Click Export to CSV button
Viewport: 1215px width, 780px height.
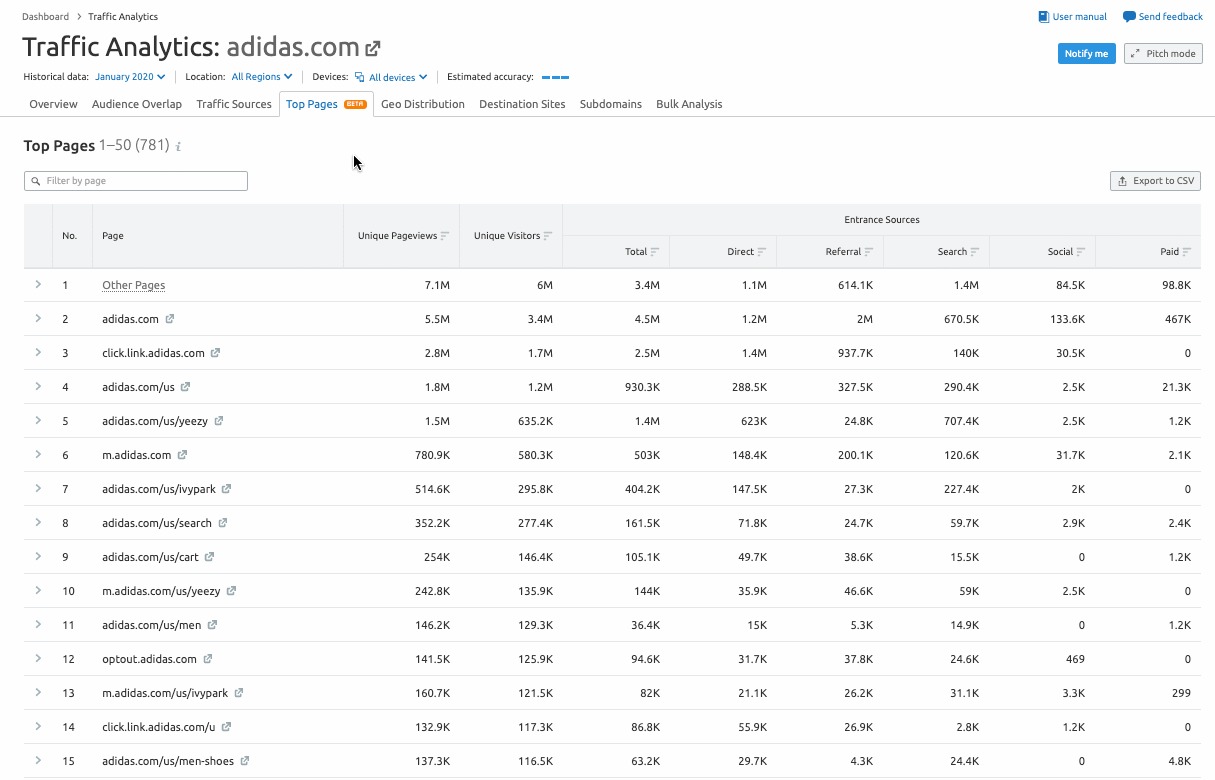pos(1155,181)
